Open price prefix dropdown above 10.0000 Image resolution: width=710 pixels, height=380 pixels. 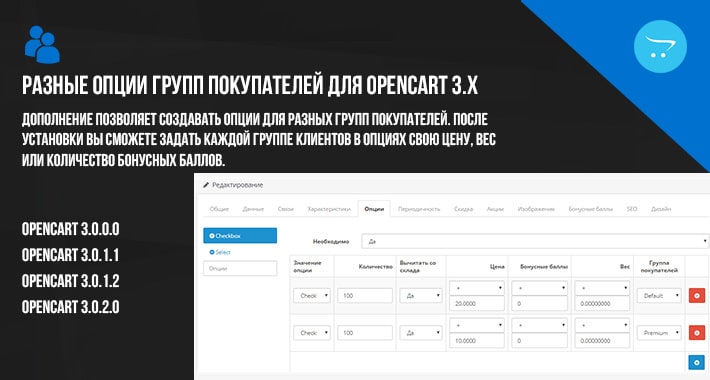[x=477, y=325]
